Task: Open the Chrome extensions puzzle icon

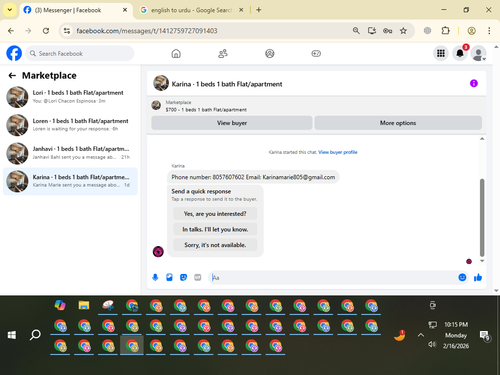Action: [445, 31]
